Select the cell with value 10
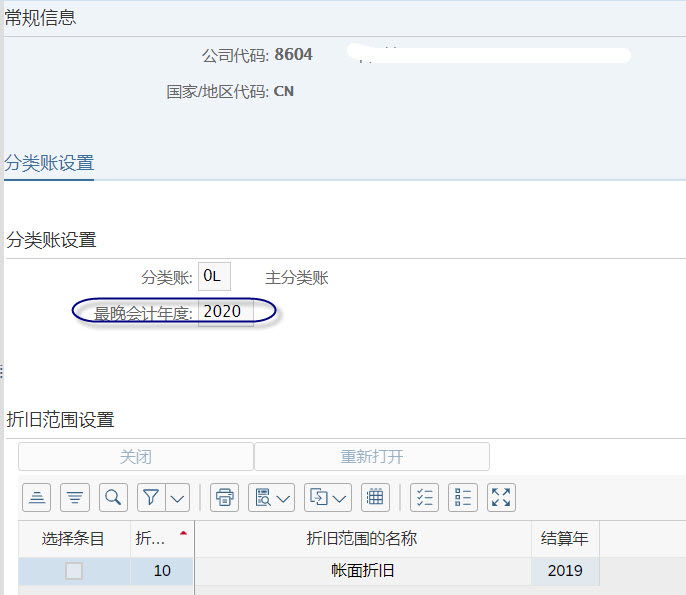This screenshot has width=686, height=595. coord(162,571)
